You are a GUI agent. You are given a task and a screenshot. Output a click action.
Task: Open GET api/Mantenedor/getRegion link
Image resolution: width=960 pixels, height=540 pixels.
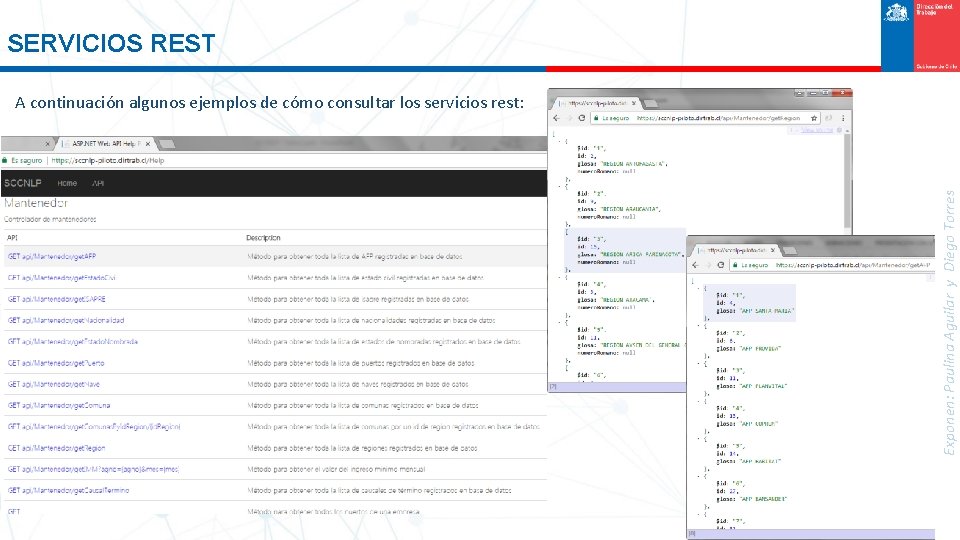(x=56, y=448)
